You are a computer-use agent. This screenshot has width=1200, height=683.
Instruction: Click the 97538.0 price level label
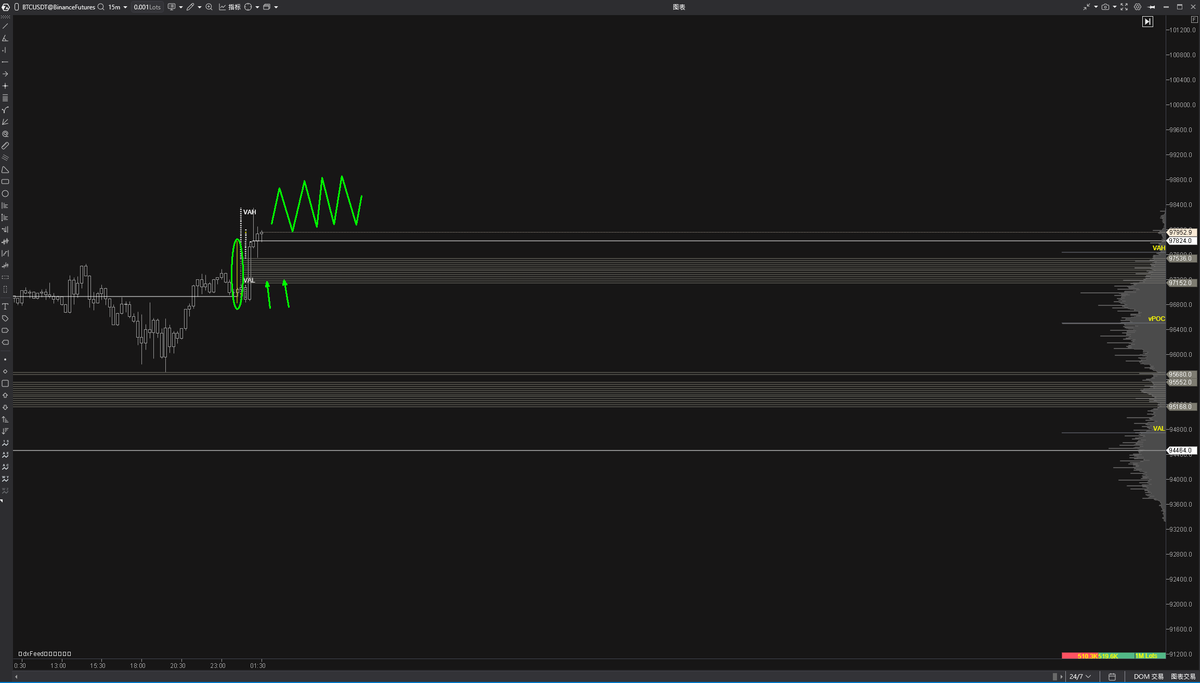[1181, 258]
